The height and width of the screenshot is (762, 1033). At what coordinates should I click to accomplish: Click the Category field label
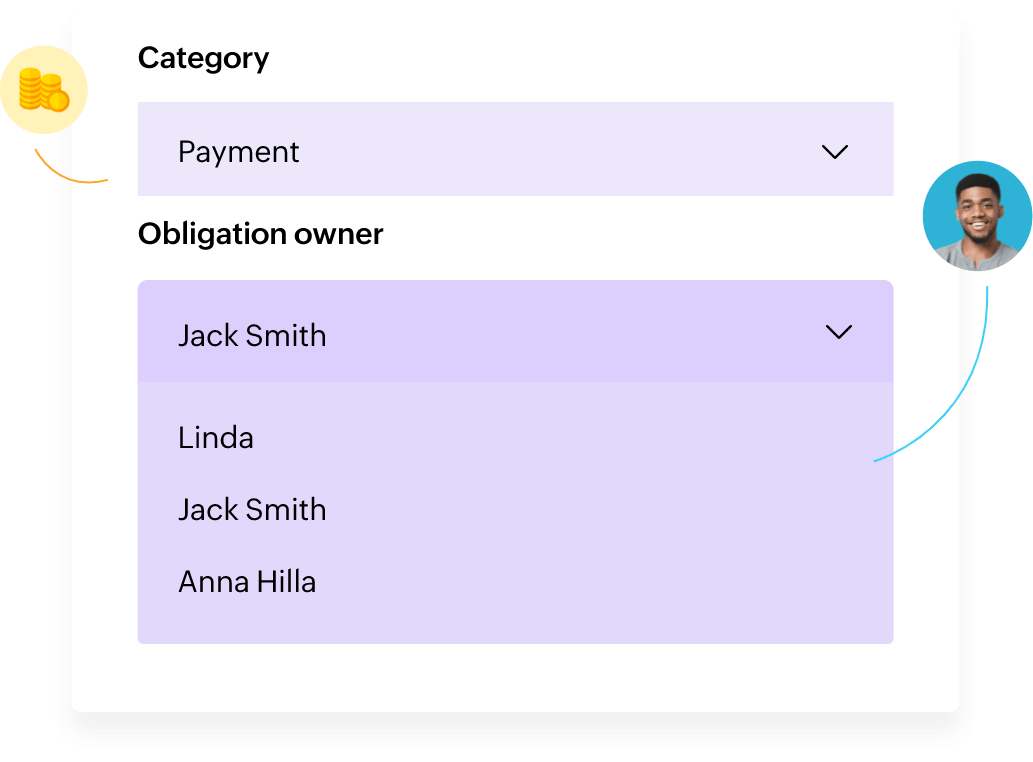point(203,58)
